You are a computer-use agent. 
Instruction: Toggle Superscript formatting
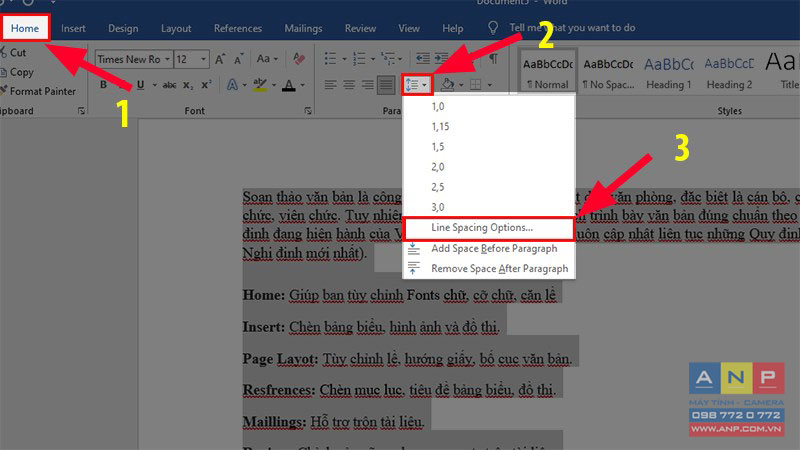206,85
